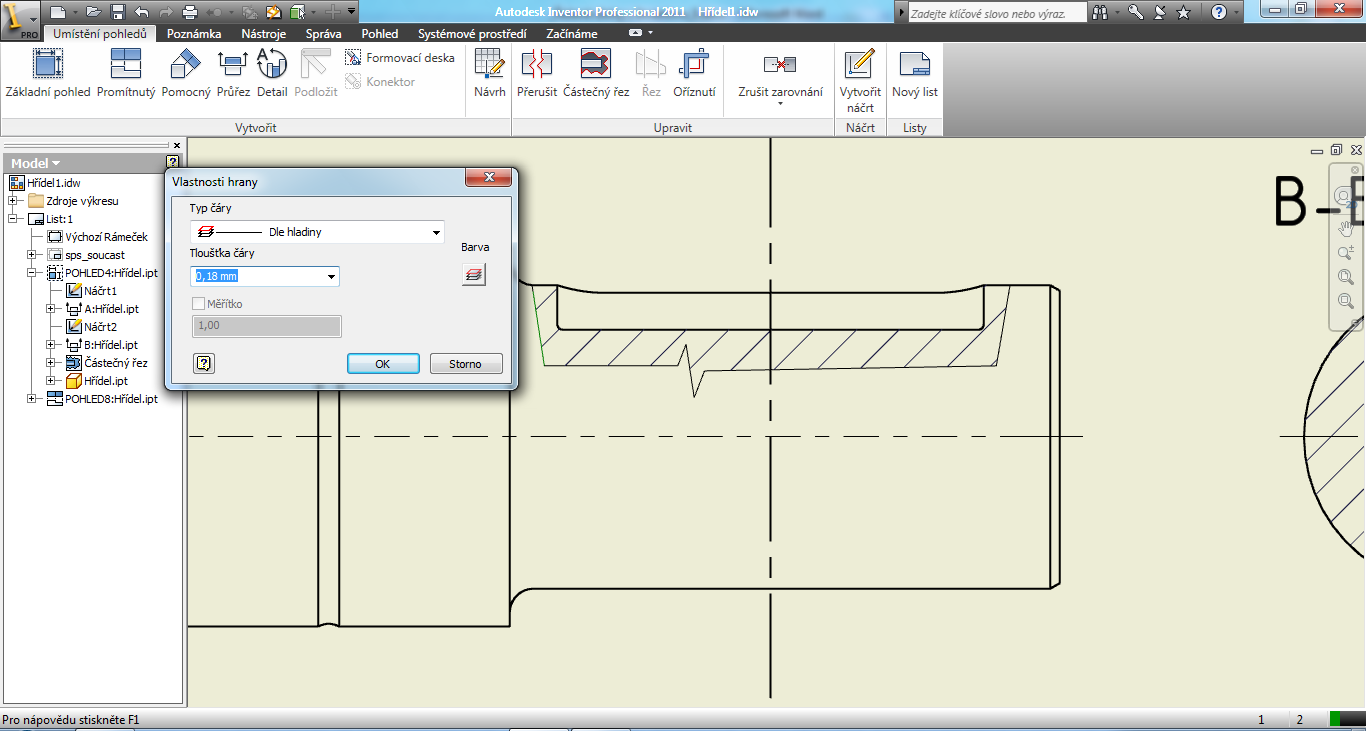Click the Save floppy disk icon
The width and height of the screenshot is (1366, 731).
click(117, 12)
